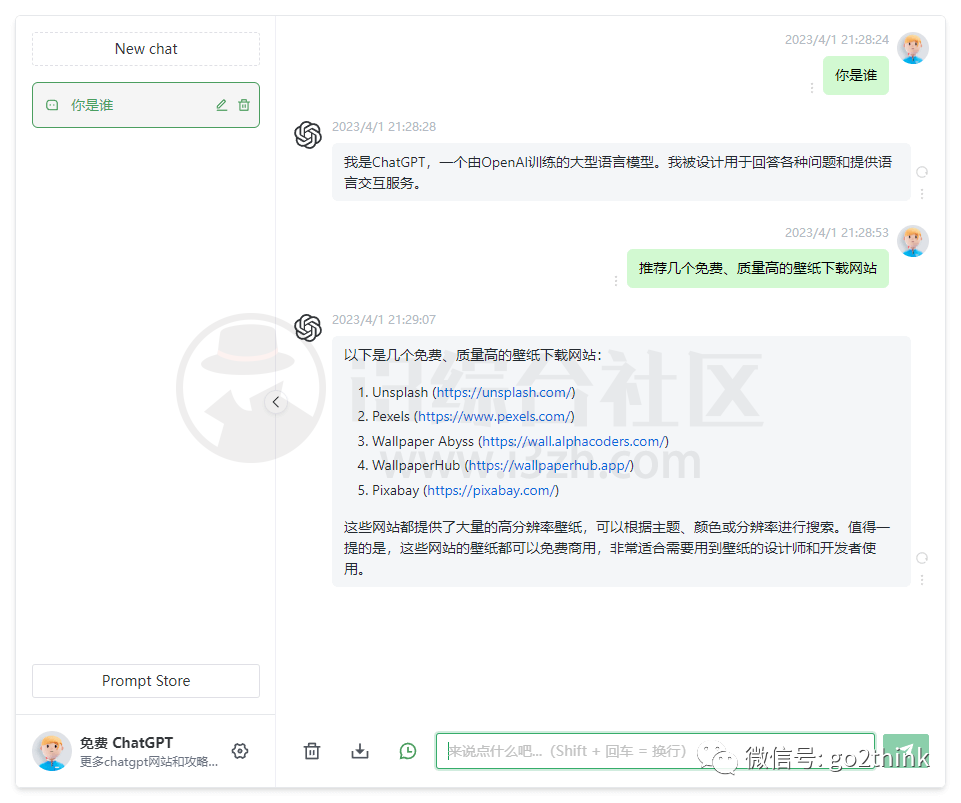Screen dimensions: 961x803
Task: Open the Prompt Store
Action: (146, 681)
